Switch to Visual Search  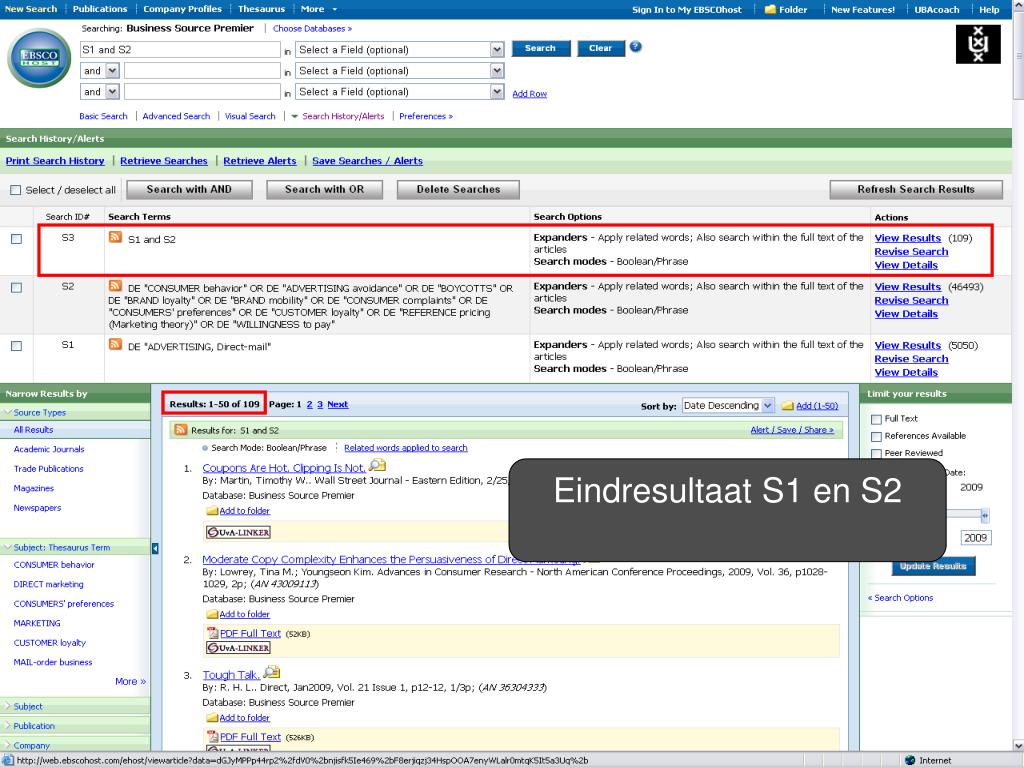pyautogui.click(x=250, y=116)
